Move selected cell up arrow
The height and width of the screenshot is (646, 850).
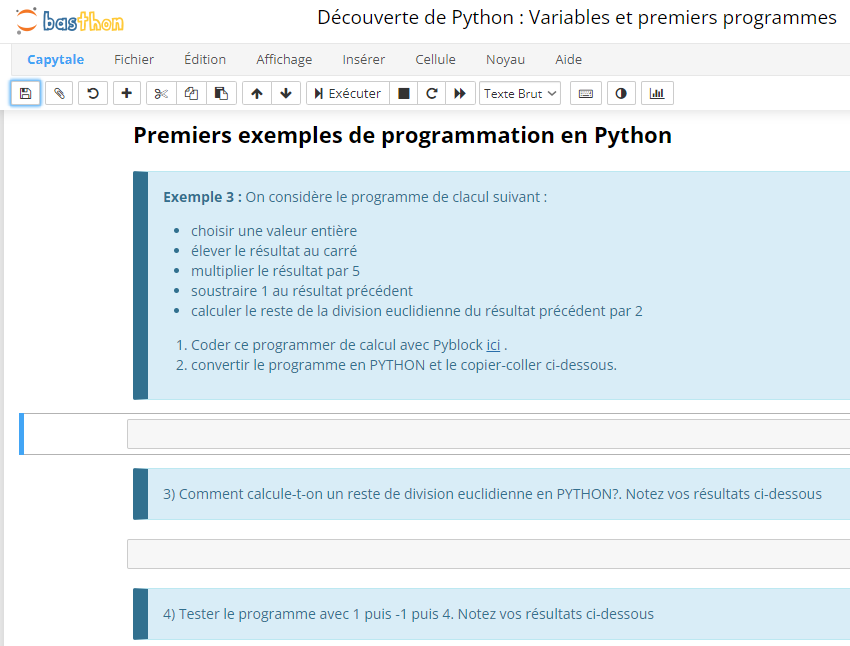[257, 93]
